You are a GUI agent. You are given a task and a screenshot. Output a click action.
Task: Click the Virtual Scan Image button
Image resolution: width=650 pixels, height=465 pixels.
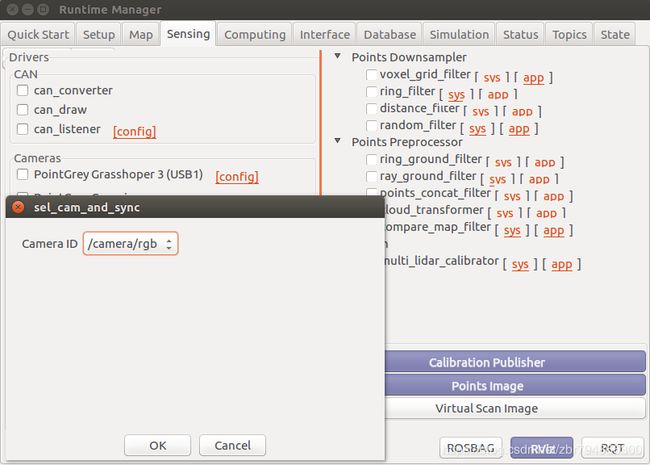click(515, 408)
